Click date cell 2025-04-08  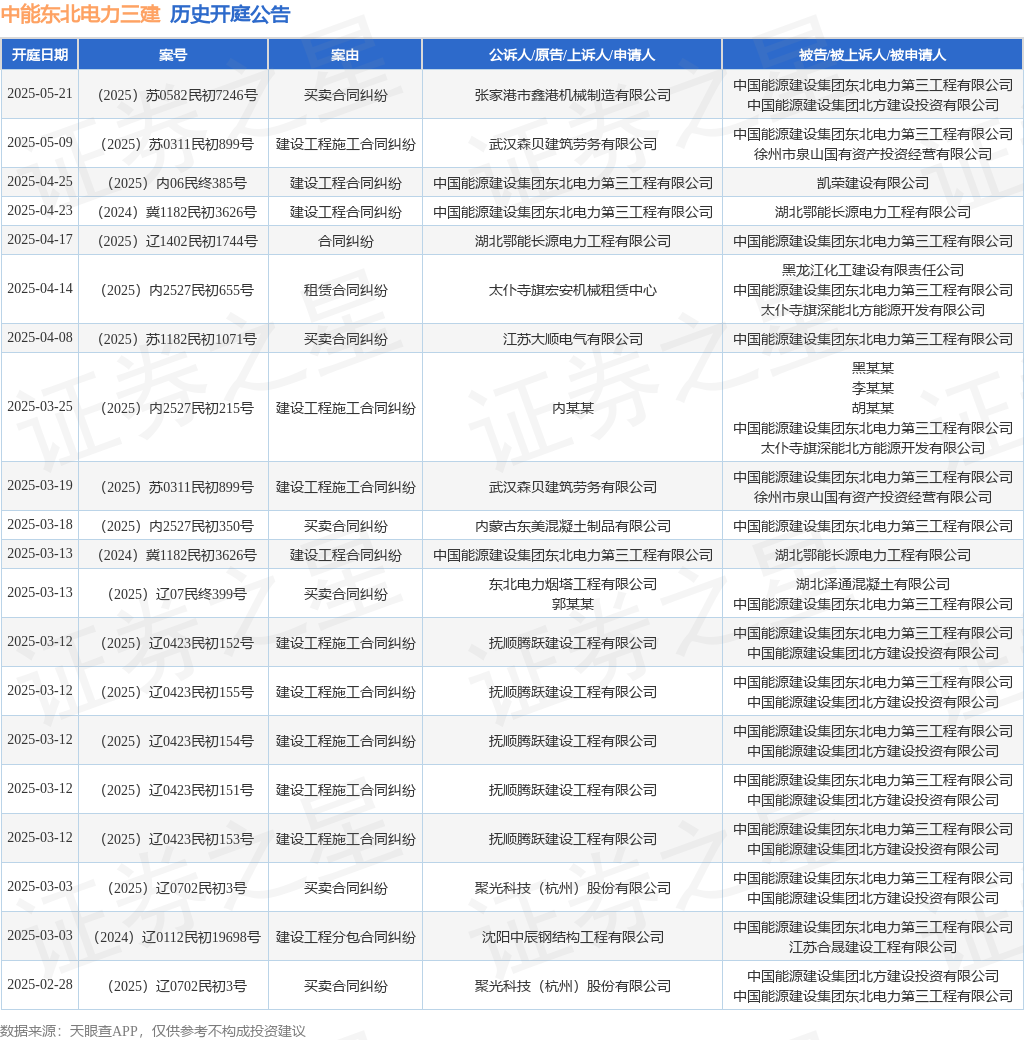click(40, 338)
